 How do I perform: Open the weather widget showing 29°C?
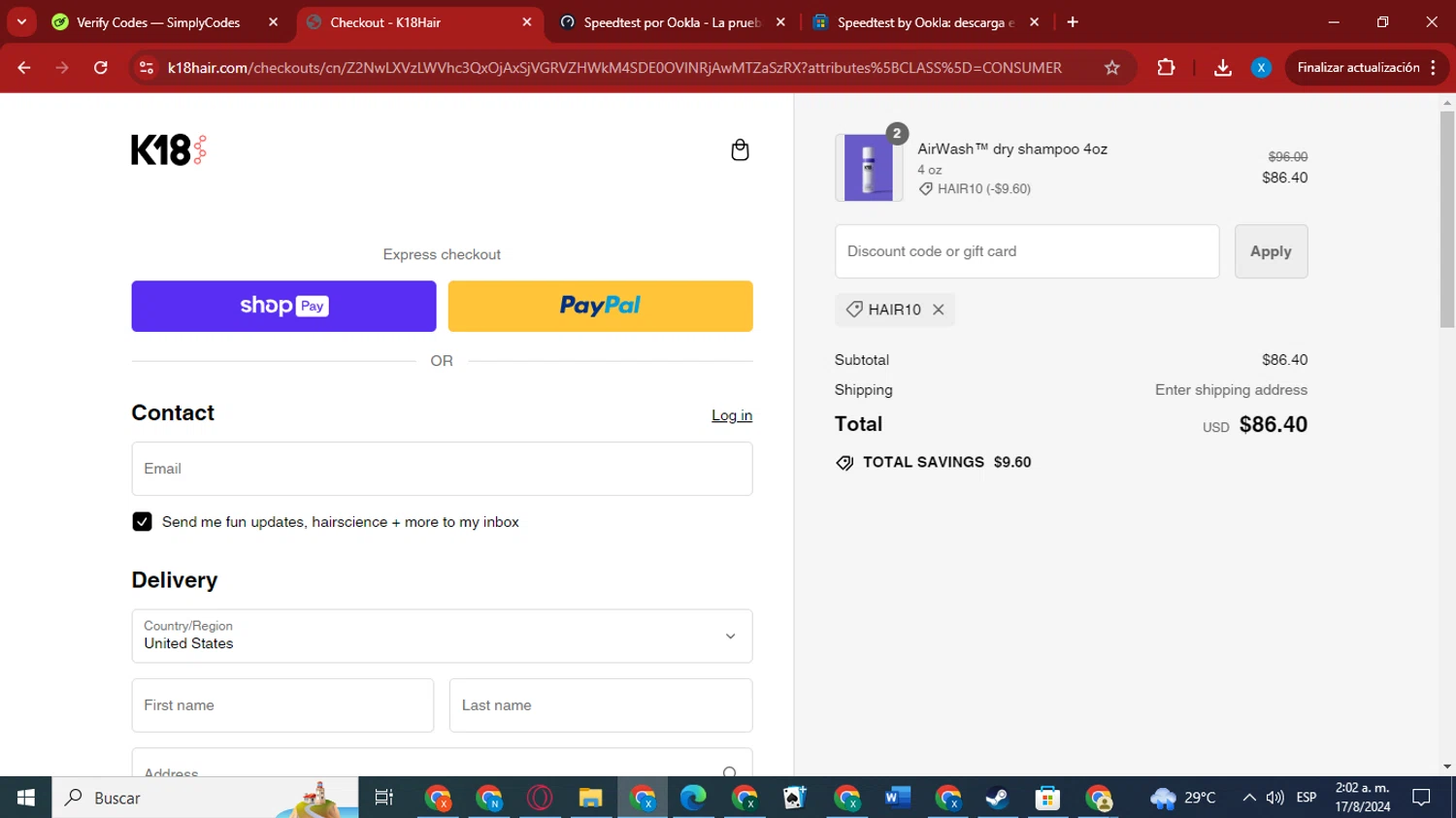coord(1183,798)
